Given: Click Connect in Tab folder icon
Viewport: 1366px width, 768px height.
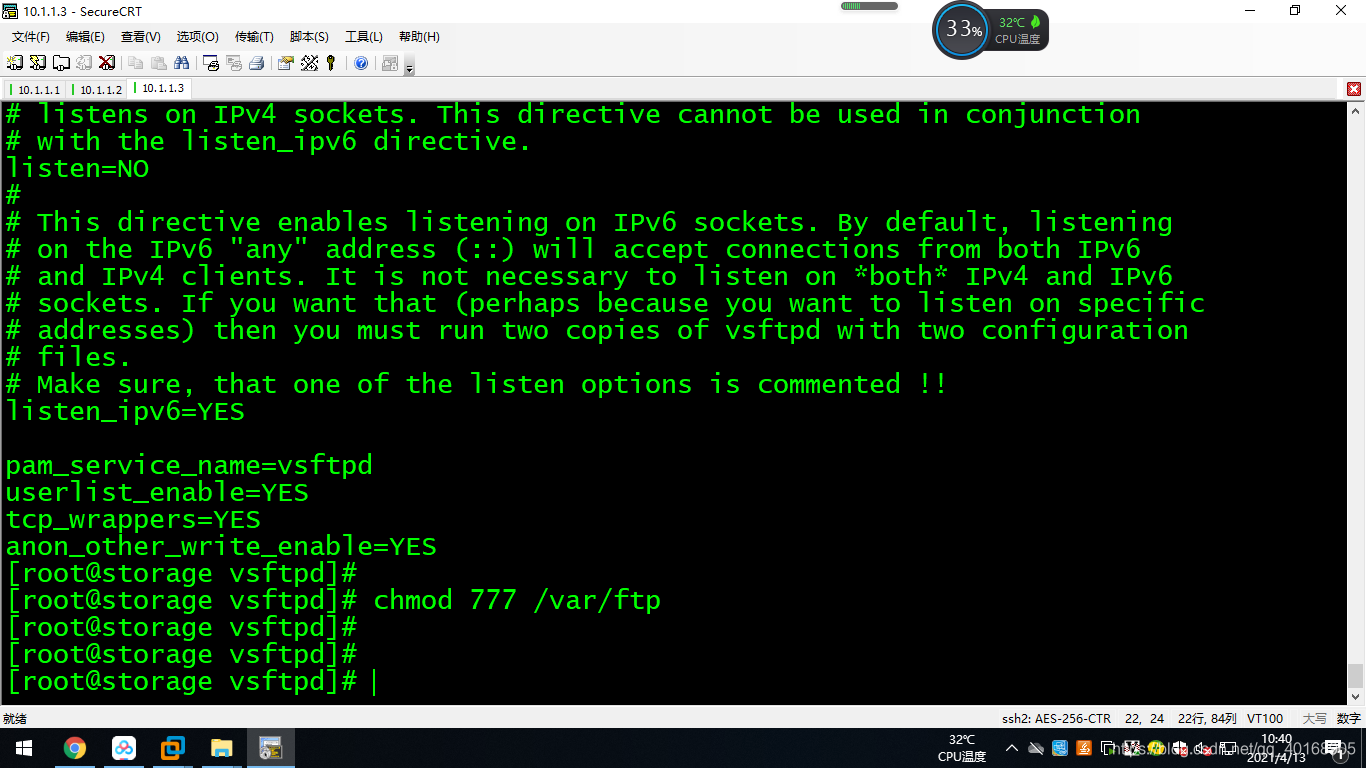Looking at the screenshot, I should [61, 63].
